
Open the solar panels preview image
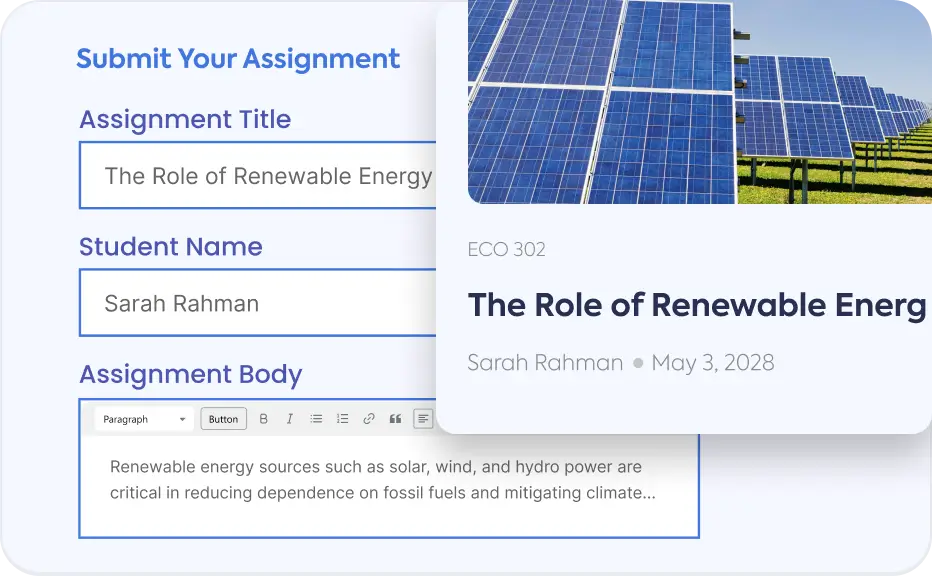pyautogui.click(x=700, y=100)
